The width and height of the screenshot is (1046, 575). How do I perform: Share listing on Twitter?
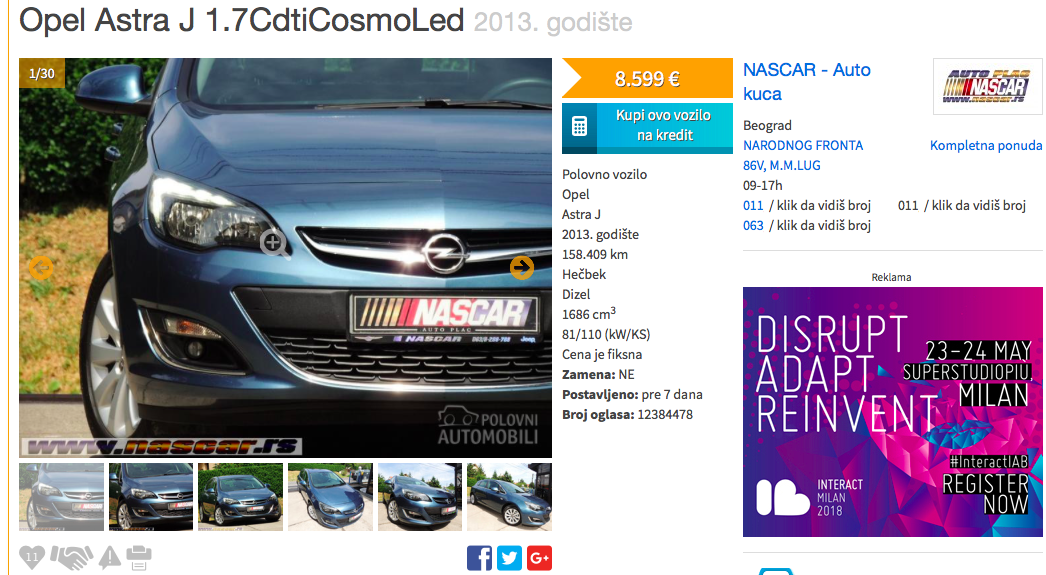(509, 558)
